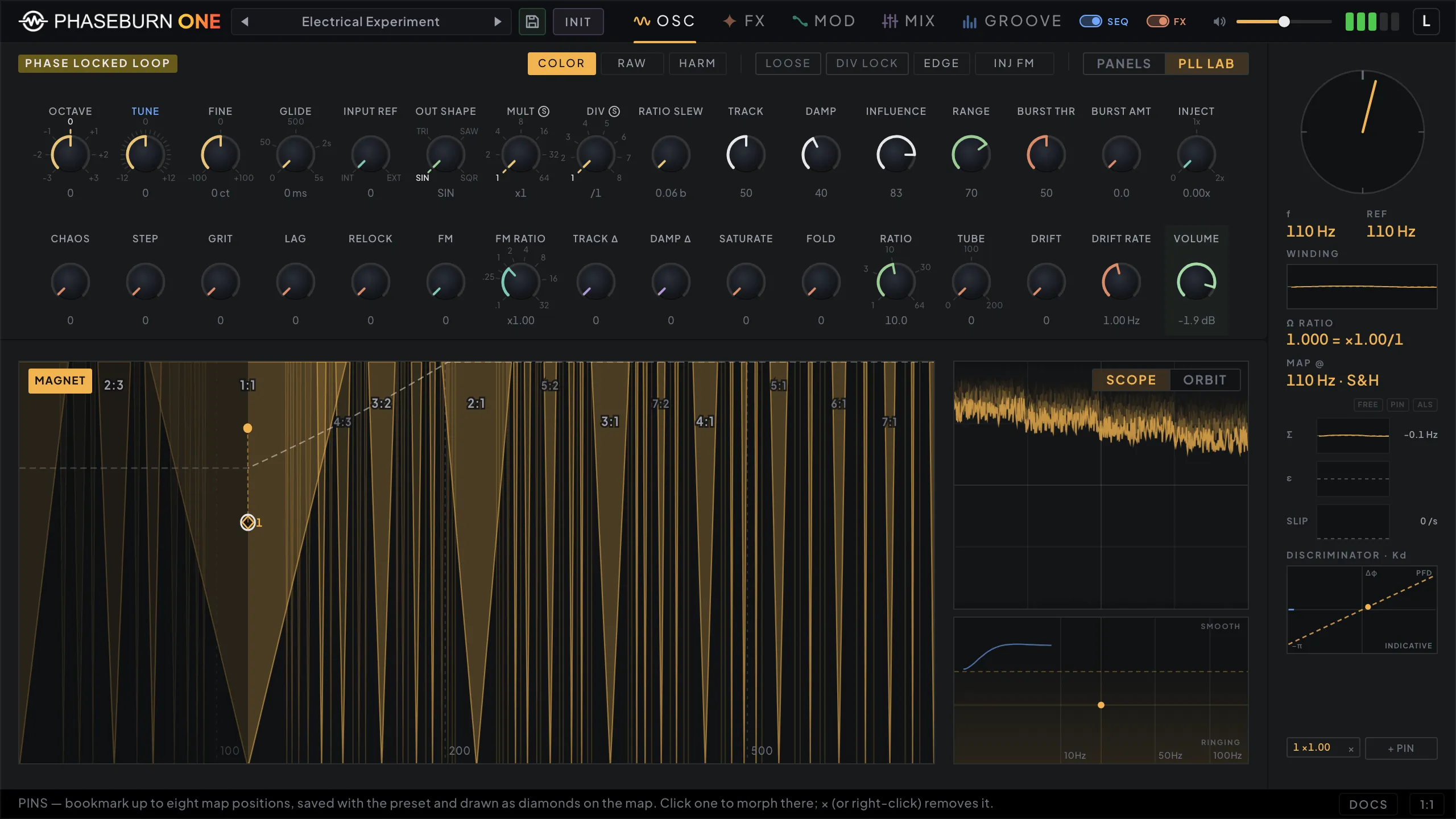The height and width of the screenshot is (819, 1456).
Task: Enable LOOSE mode
Action: [x=788, y=64]
